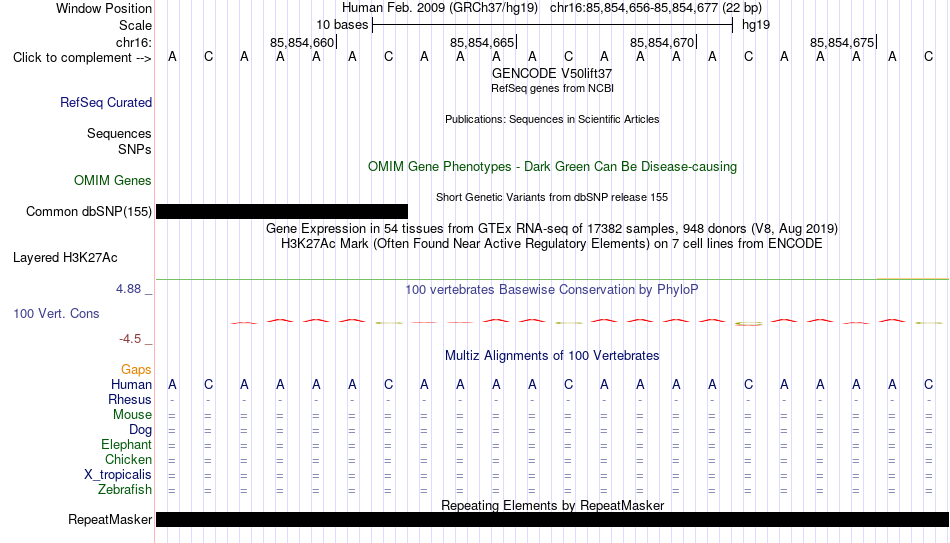
Task: Click the Zebrafish alignment row label
Action: 125,490
